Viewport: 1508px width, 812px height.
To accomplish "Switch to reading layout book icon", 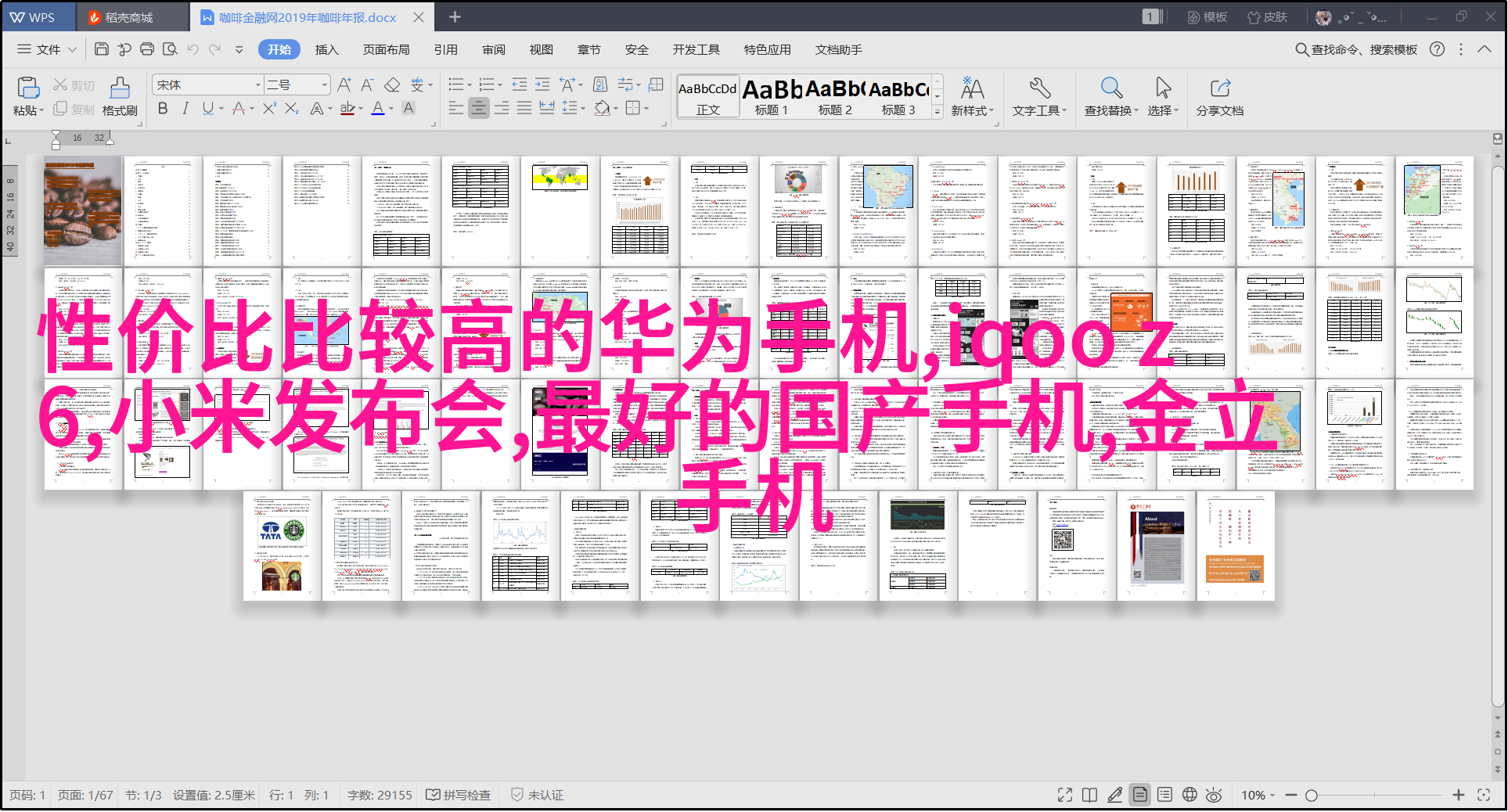I will 1089,795.
